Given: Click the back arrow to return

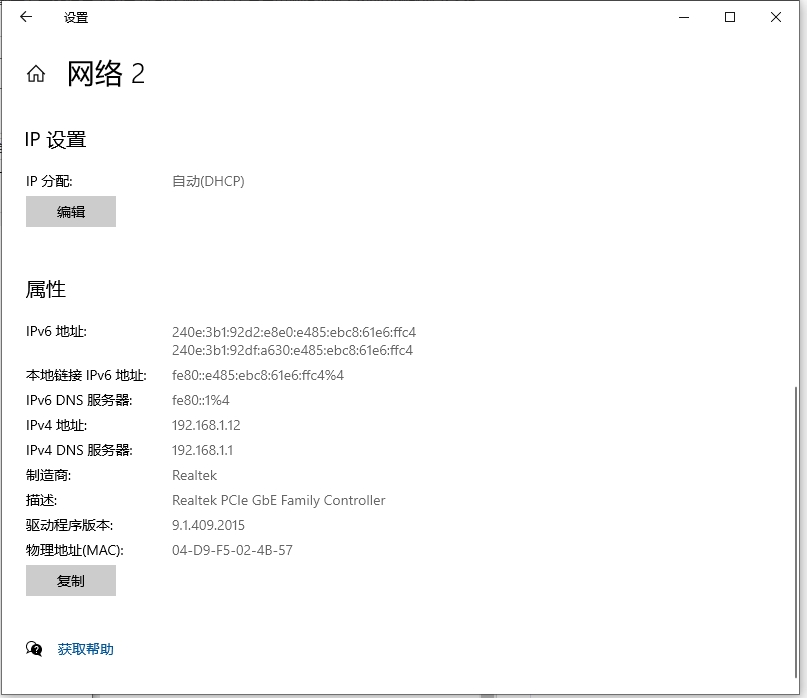Looking at the screenshot, I should (x=26, y=17).
